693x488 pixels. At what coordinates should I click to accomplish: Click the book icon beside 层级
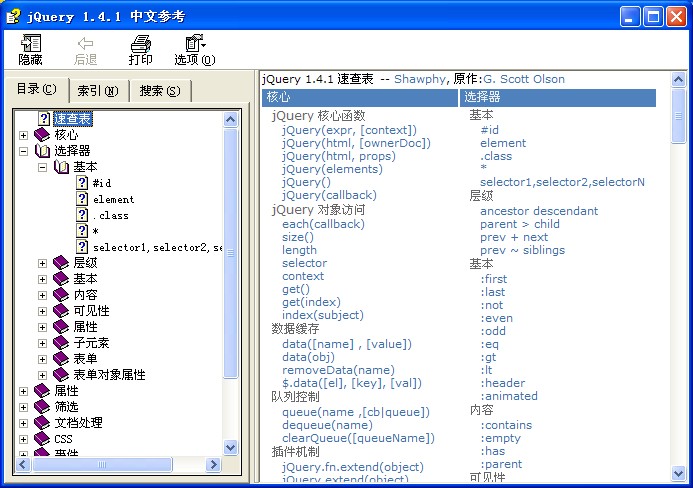[x=61, y=263]
